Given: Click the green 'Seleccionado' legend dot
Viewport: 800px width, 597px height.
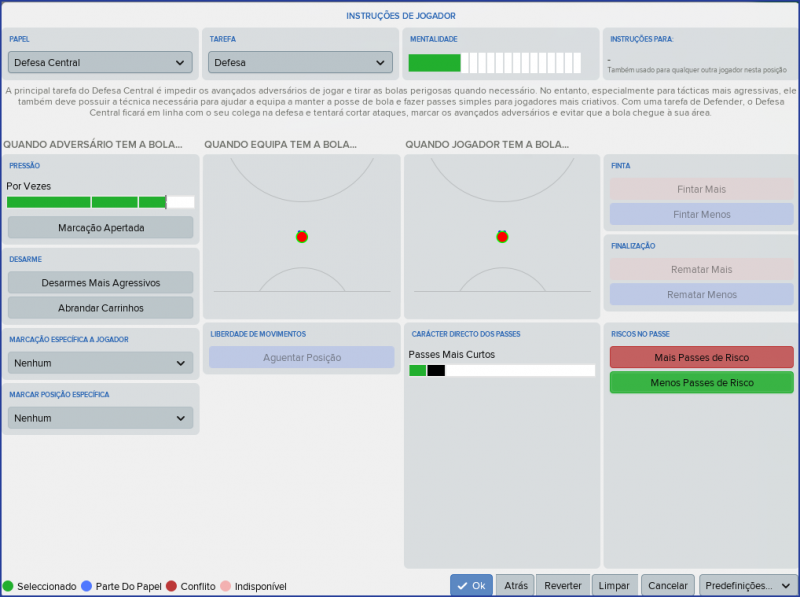Looking at the screenshot, I should 7,586.
